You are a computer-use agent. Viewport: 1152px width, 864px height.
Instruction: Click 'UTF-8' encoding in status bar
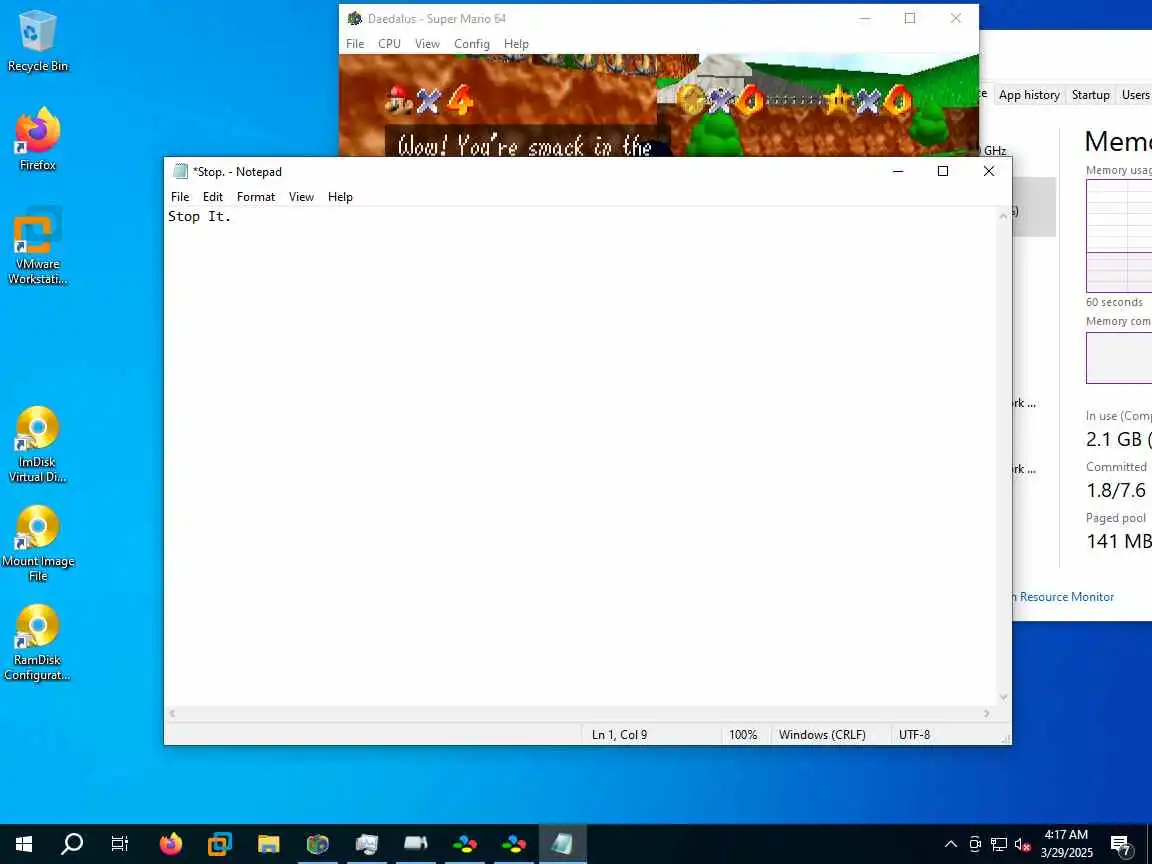pyautogui.click(x=914, y=735)
